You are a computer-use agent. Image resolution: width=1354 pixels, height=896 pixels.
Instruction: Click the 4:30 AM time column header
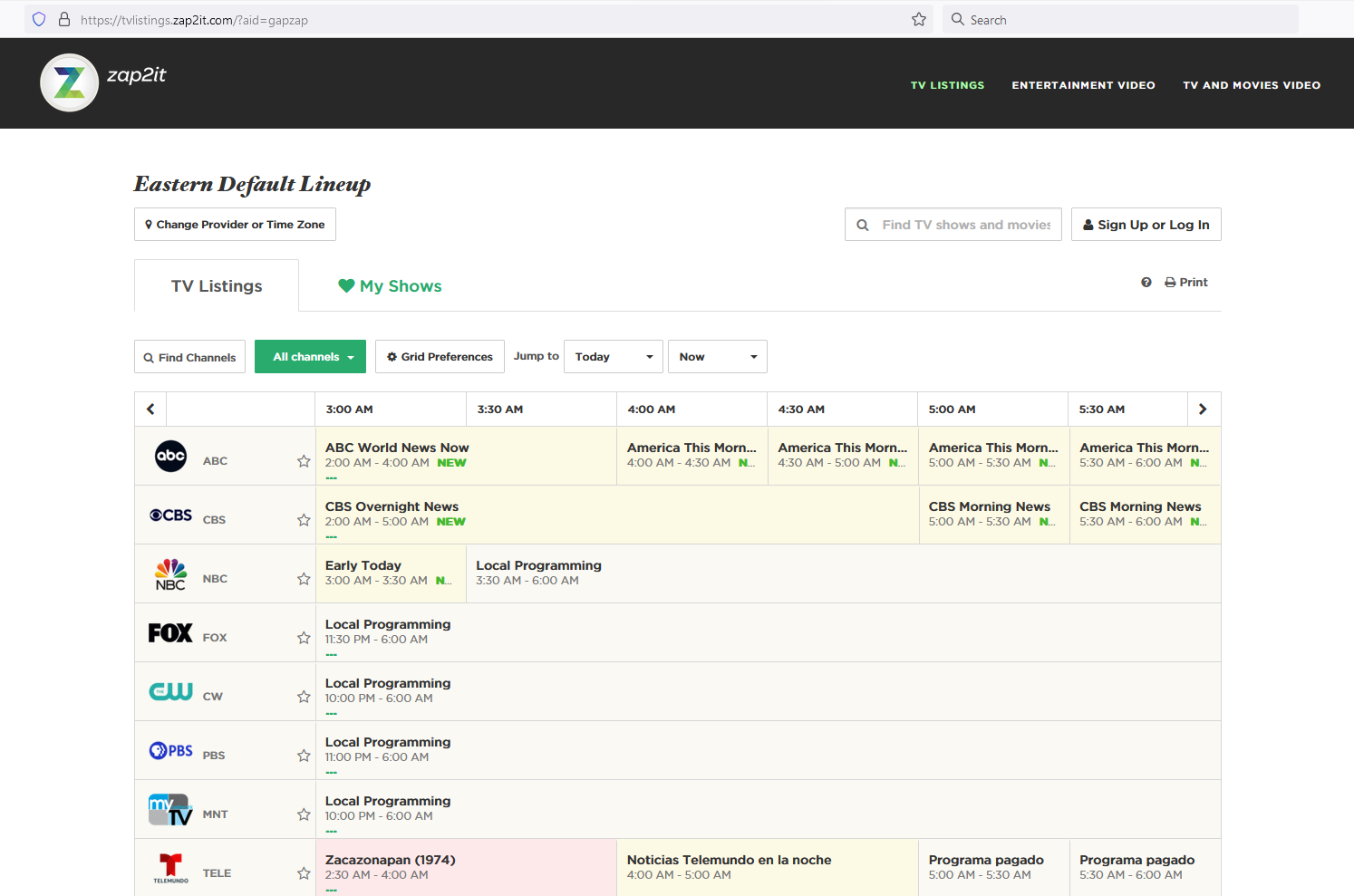pyautogui.click(x=842, y=409)
